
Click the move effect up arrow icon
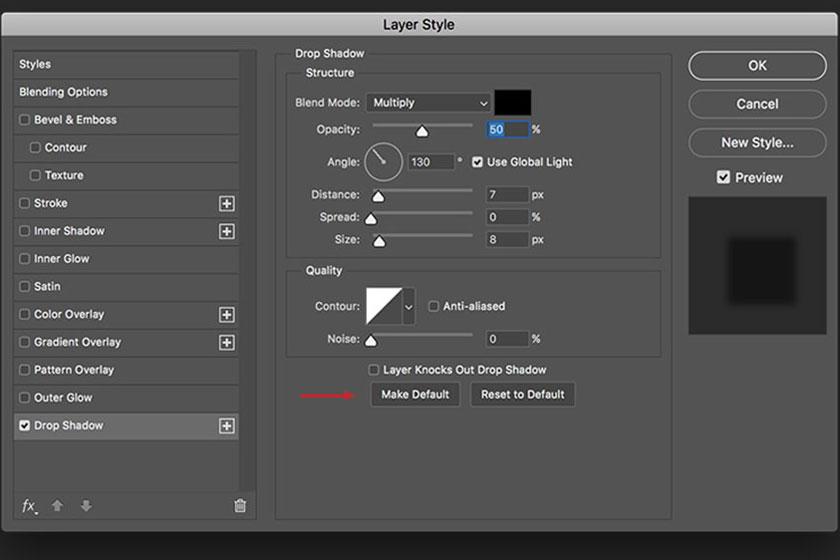pos(57,505)
